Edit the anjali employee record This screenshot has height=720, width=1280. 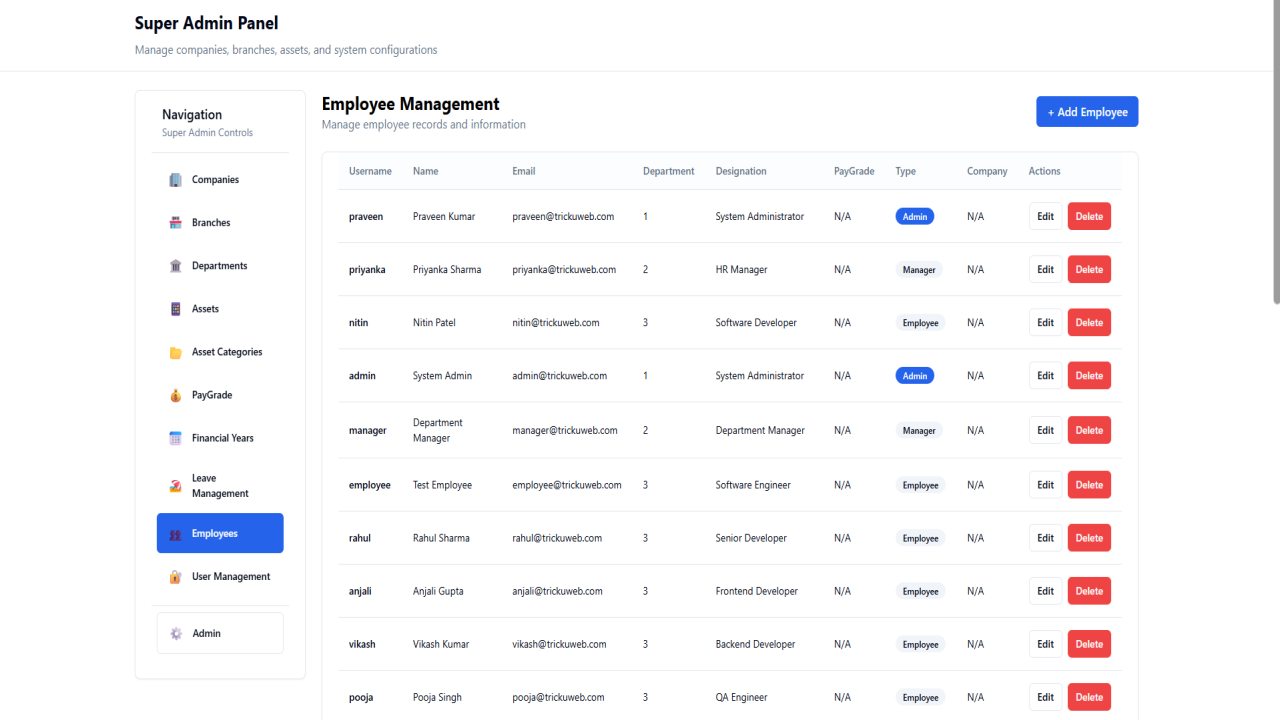(x=1045, y=591)
